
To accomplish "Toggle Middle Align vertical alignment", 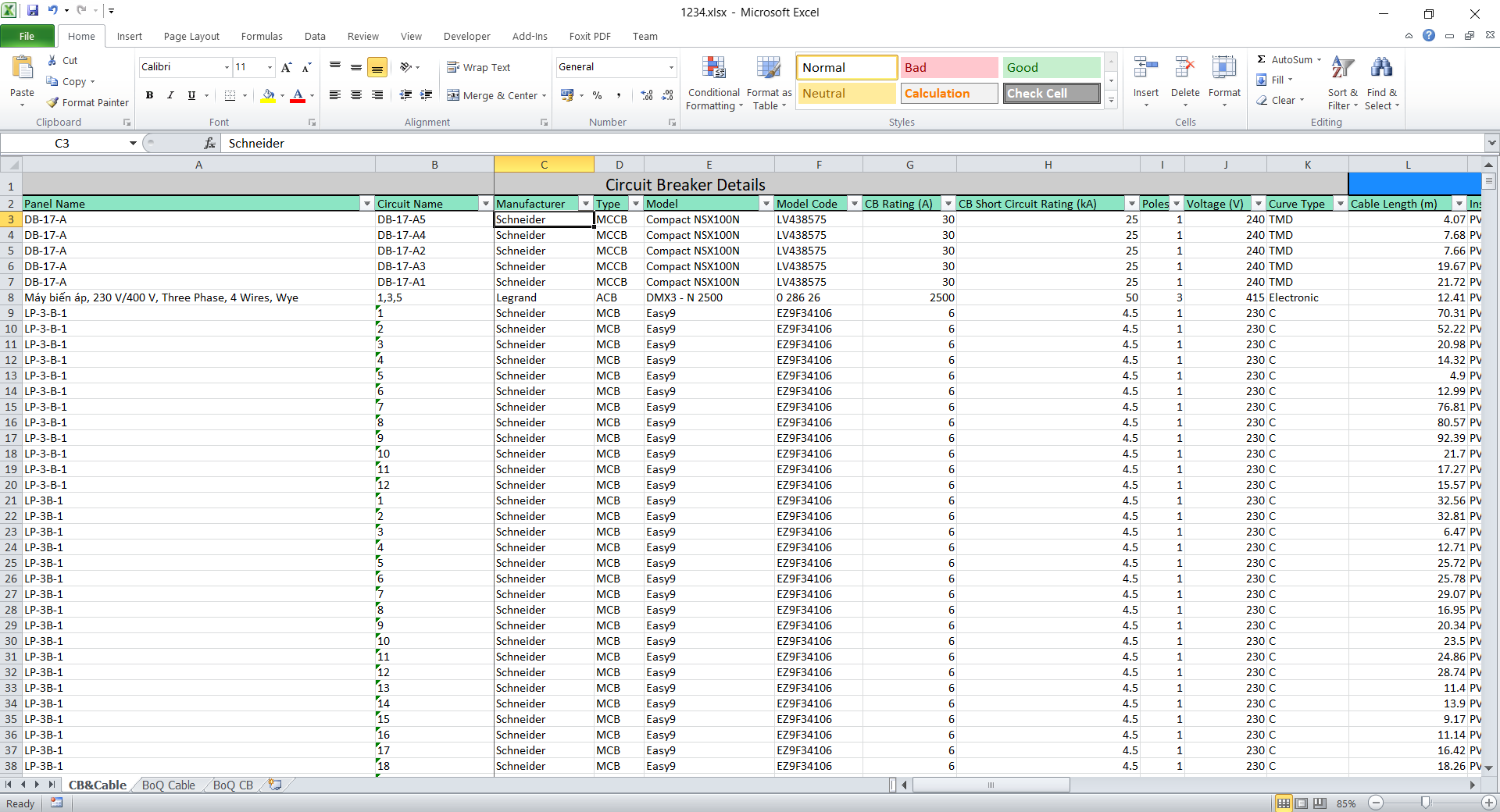I will [x=356, y=67].
